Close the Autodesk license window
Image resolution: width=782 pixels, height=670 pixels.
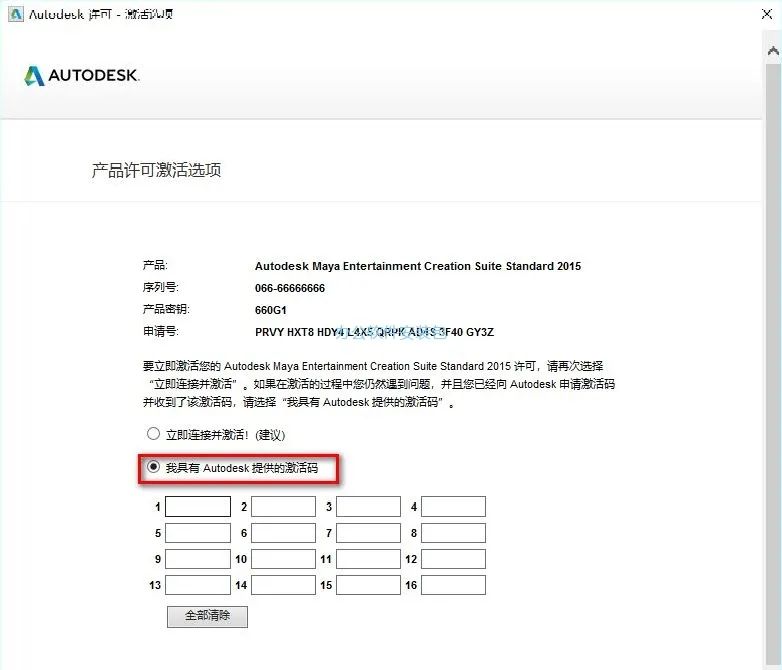pos(767,14)
